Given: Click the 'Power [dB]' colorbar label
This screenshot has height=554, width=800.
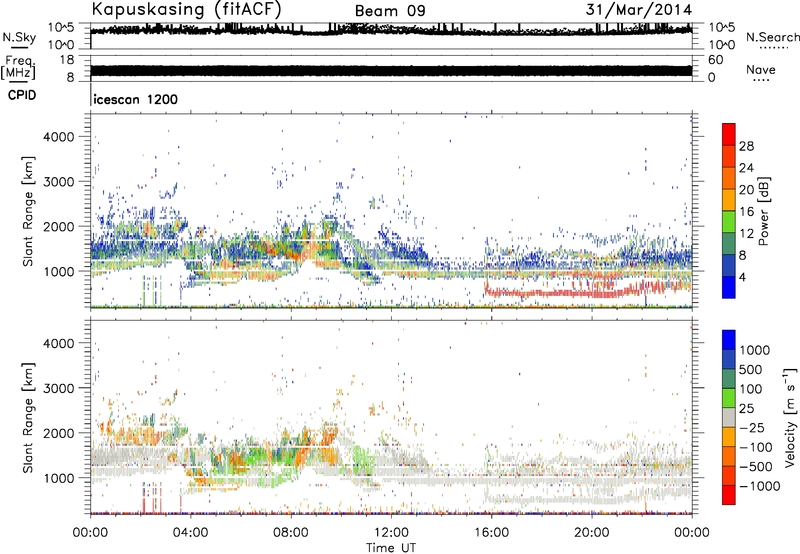Looking at the screenshot, I should pos(763,211).
